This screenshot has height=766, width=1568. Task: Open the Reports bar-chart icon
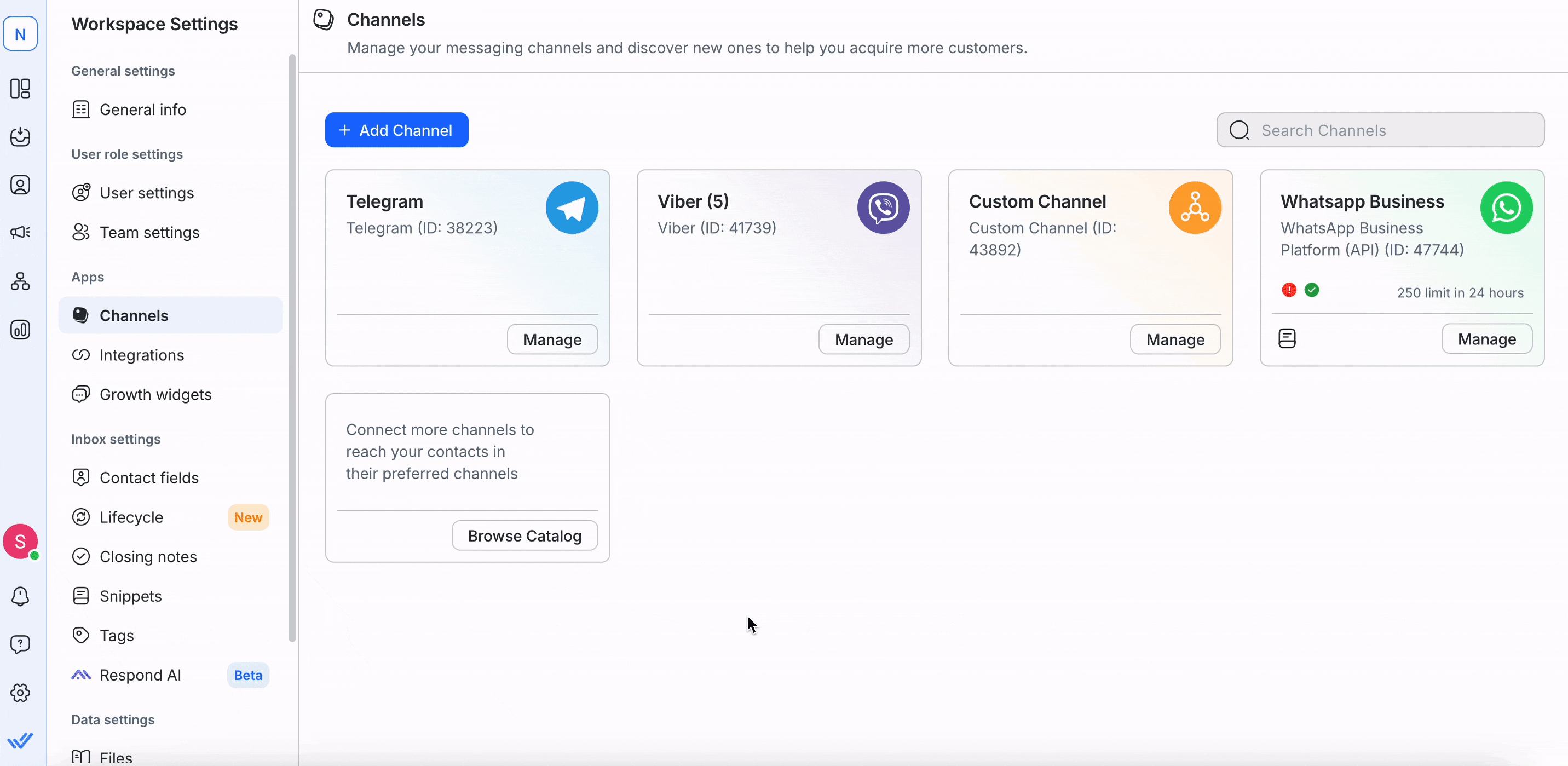(21, 330)
